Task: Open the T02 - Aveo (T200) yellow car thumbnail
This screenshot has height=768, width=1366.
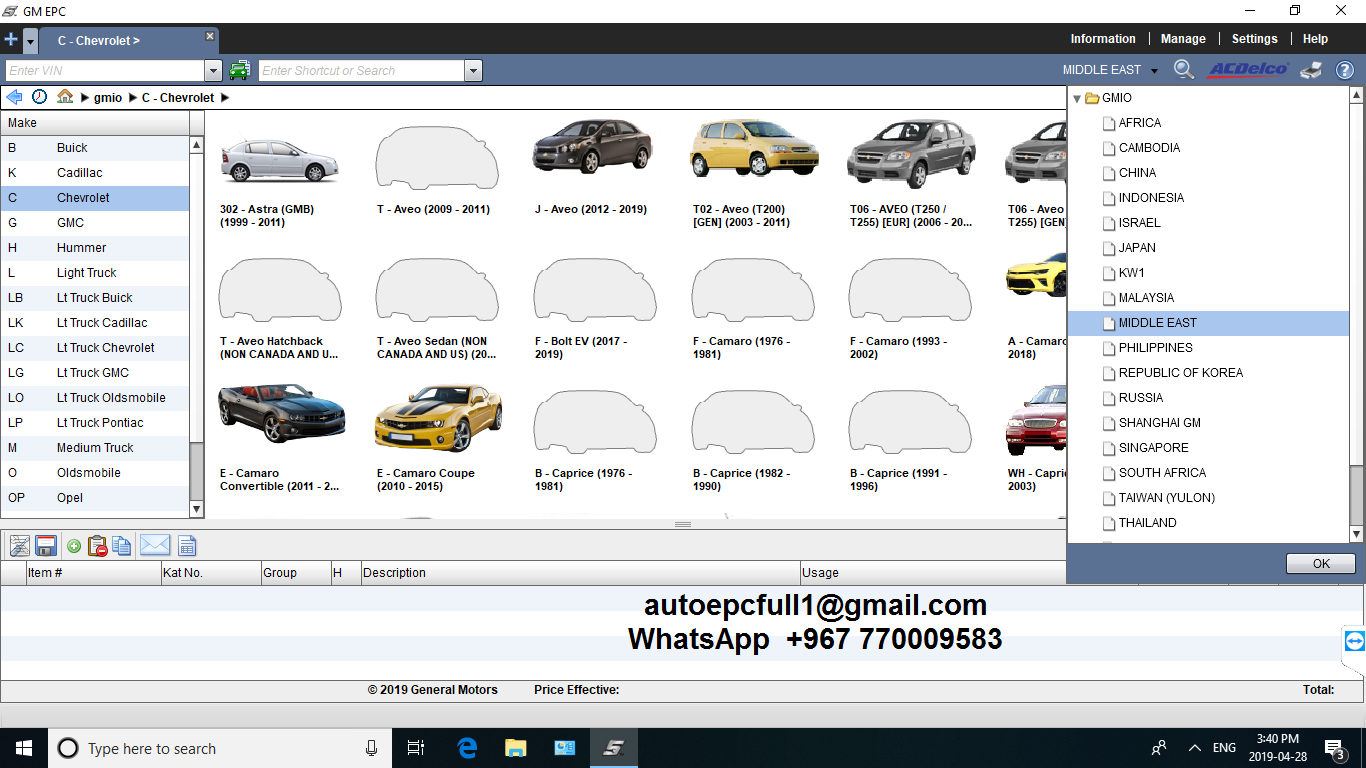Action: tap(755, 148)
